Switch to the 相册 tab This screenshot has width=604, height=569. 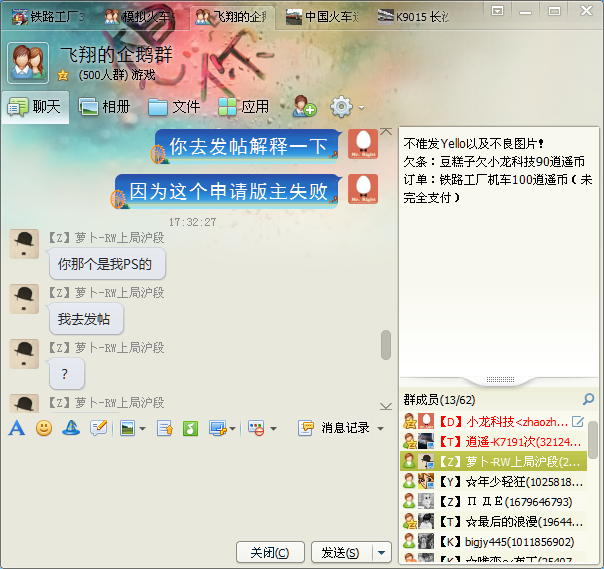[105, 107]
